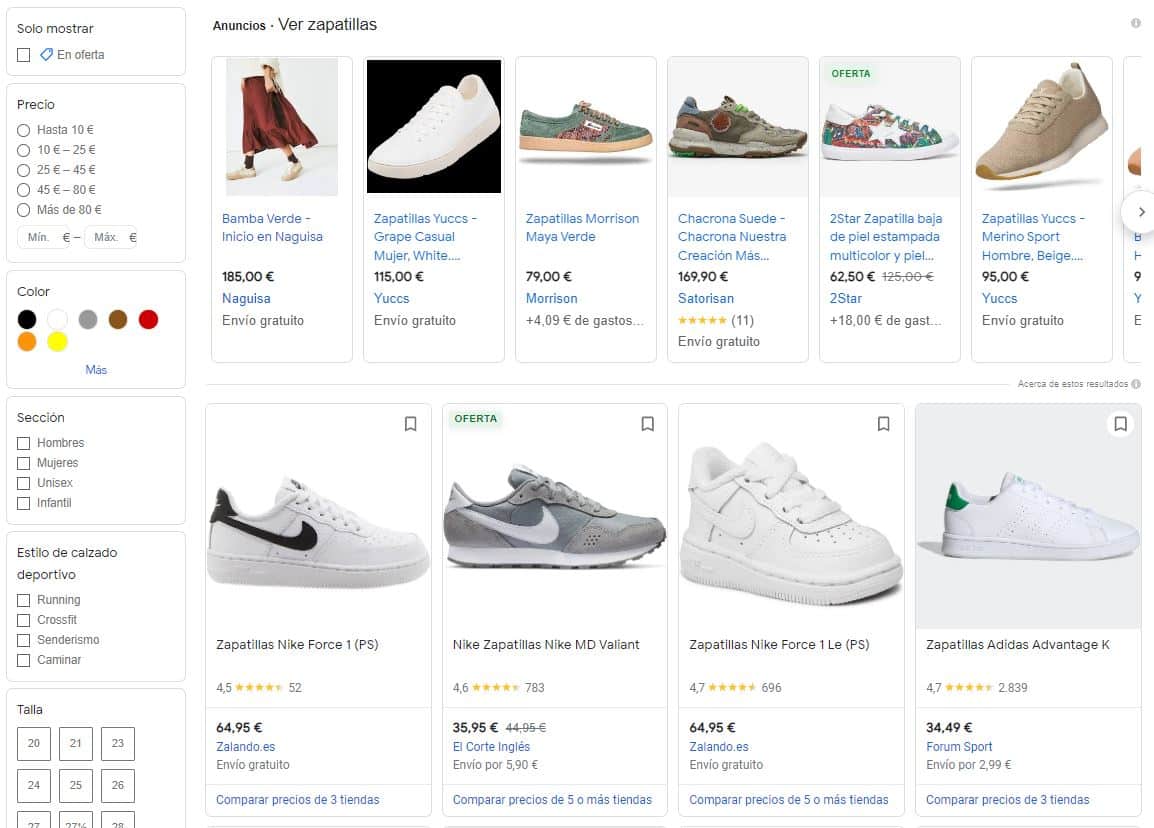Screen dimensions: 1154x828
Task: Enable the 'En oferta' filter checkbox
Action: [x=23, y=55]
